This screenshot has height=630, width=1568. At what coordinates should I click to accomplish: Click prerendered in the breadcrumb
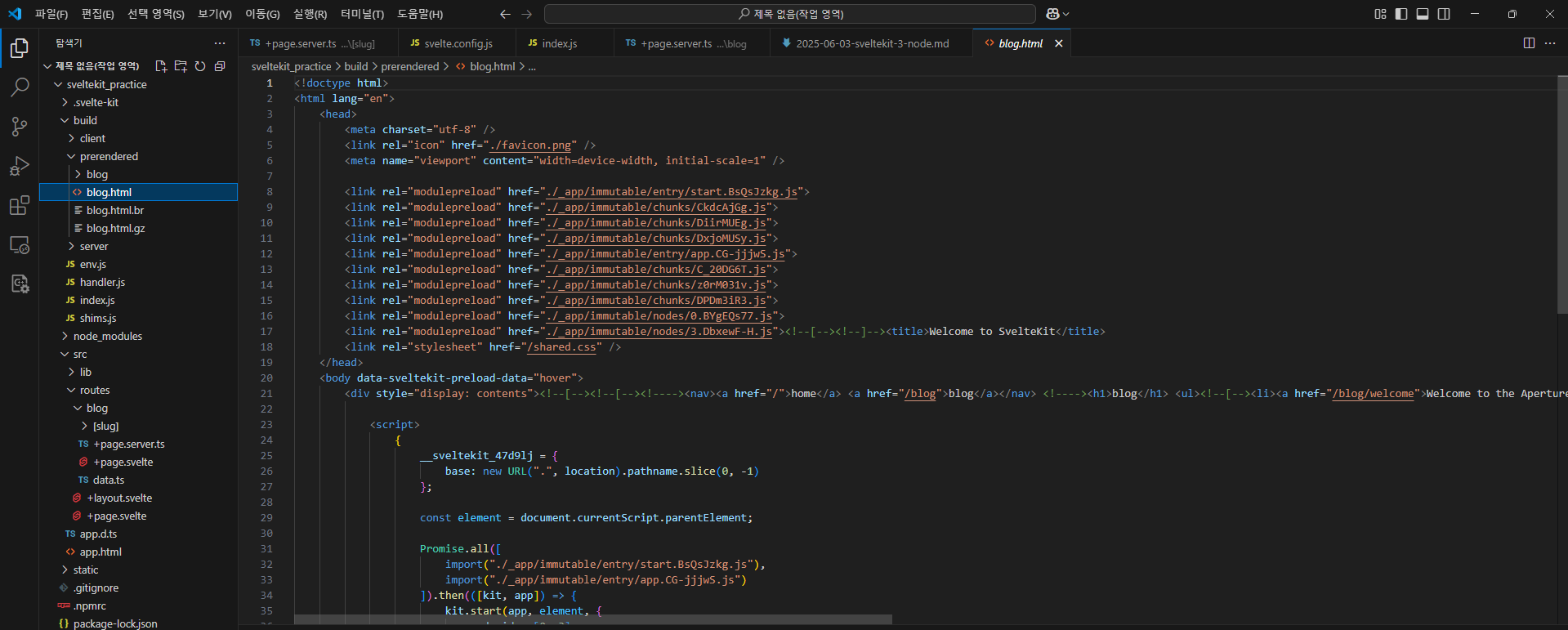click(409, 66)
